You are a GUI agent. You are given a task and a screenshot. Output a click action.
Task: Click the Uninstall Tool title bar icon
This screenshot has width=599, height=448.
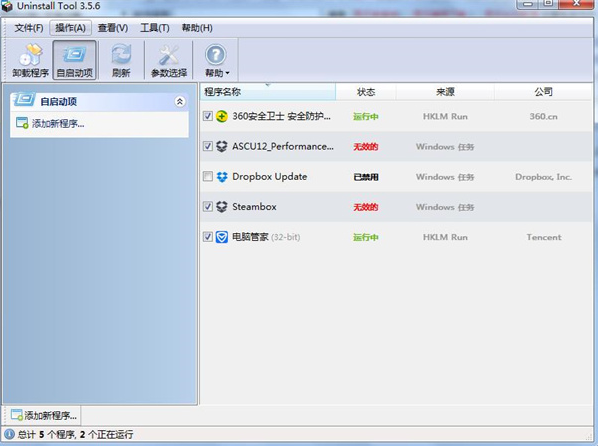[x=7, y=6]
